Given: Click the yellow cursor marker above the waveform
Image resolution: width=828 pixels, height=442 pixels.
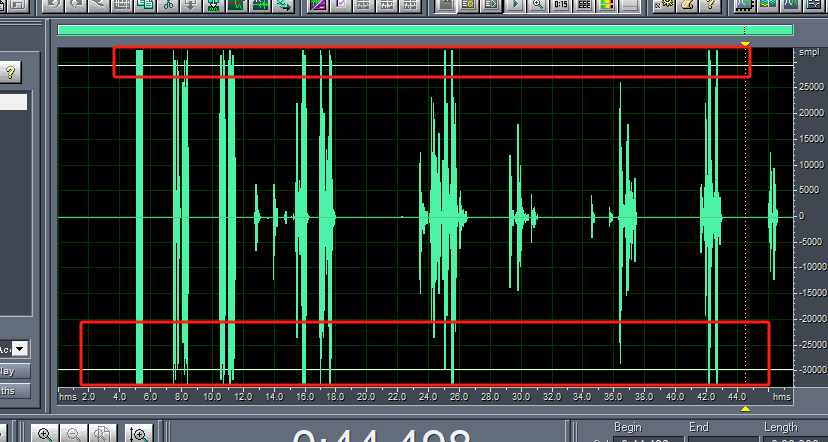Looking at the screenshot, I should [x=745, y=43].
